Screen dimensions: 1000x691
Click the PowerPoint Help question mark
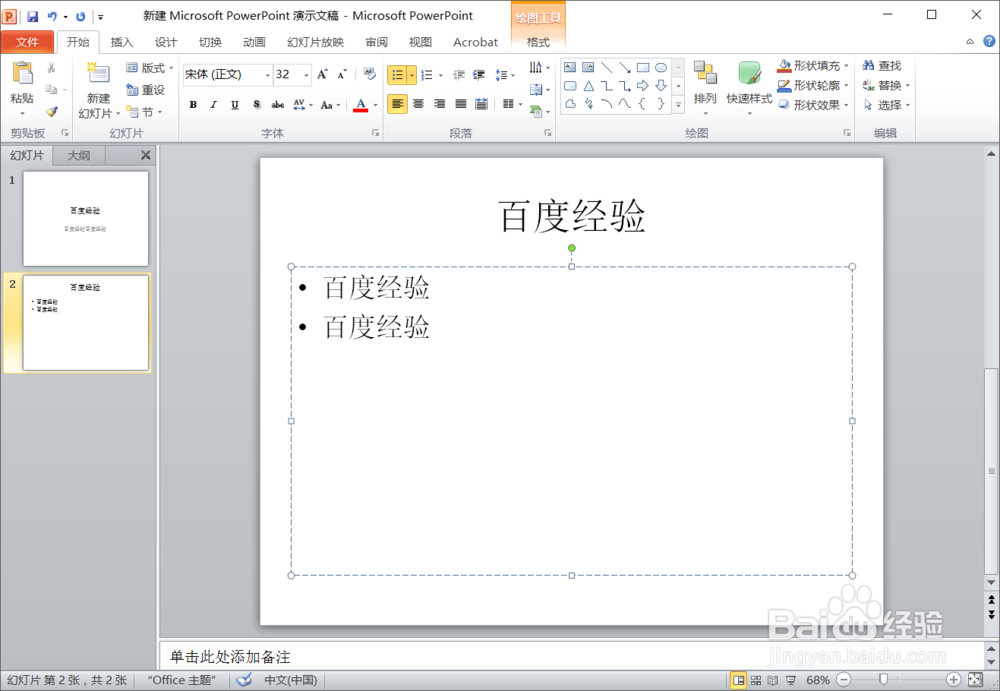989,41
